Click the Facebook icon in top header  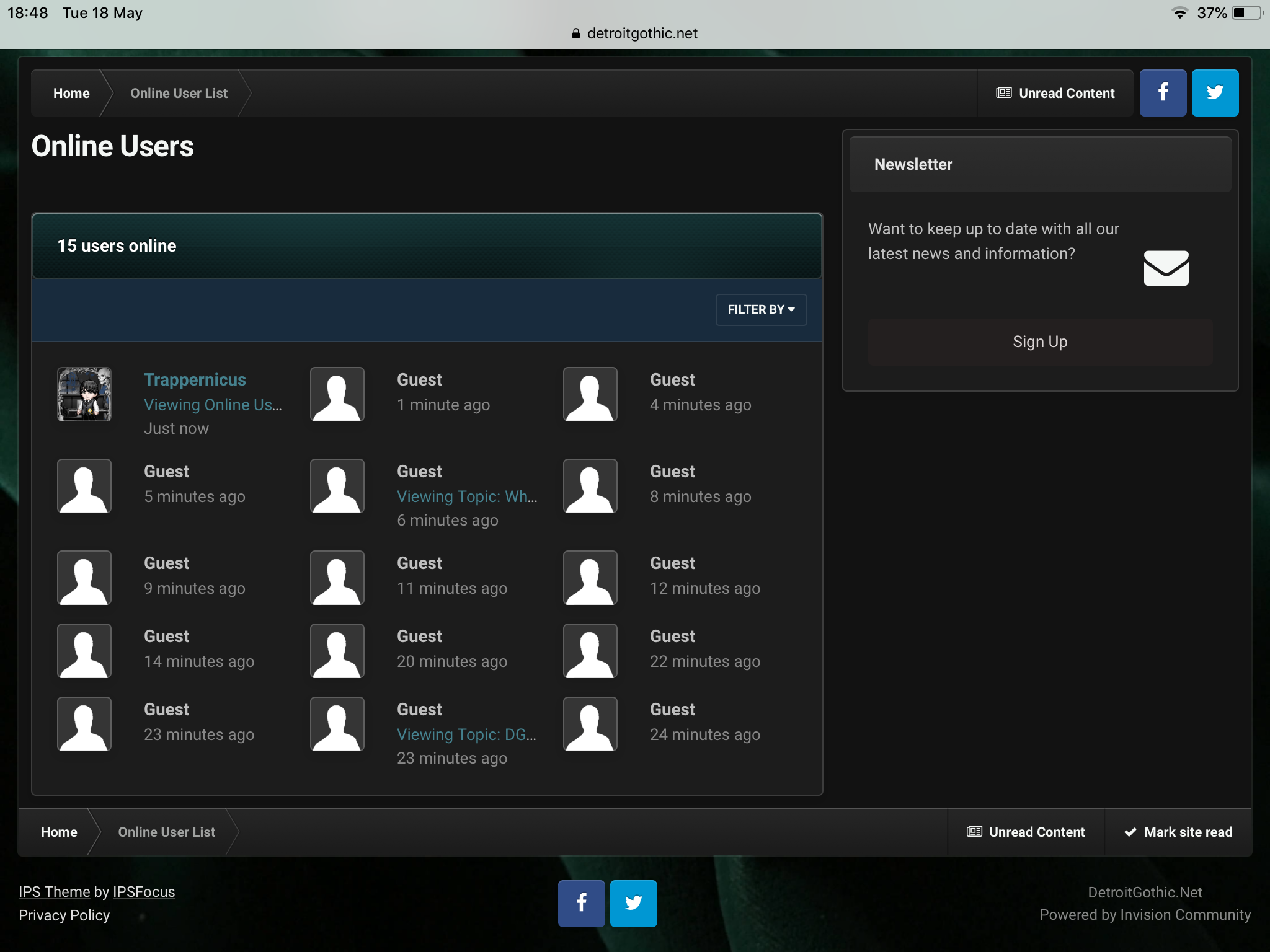pyautogui.click(x=1163, y=93)
